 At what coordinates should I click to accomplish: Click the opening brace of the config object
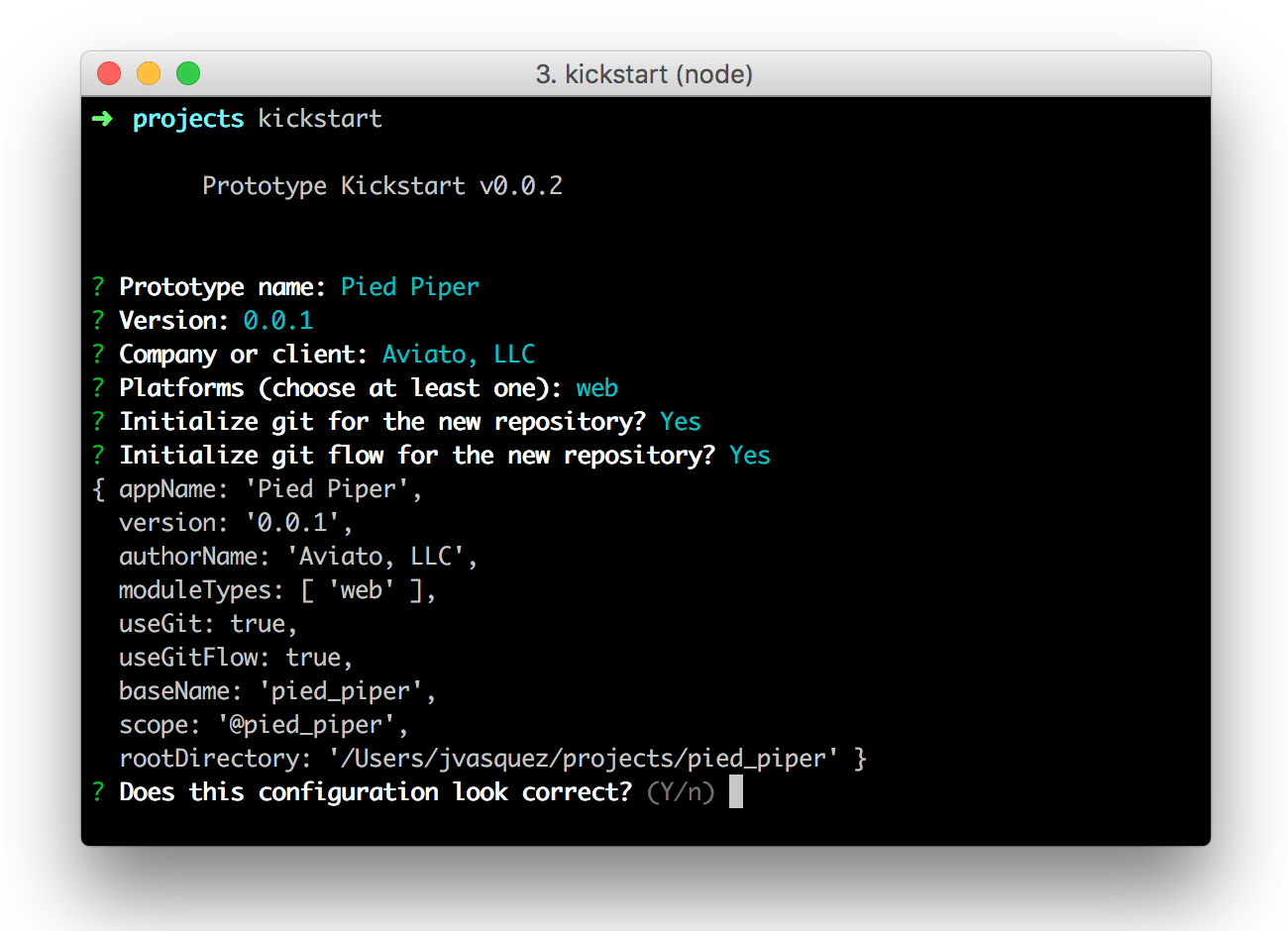pos(96,488)
